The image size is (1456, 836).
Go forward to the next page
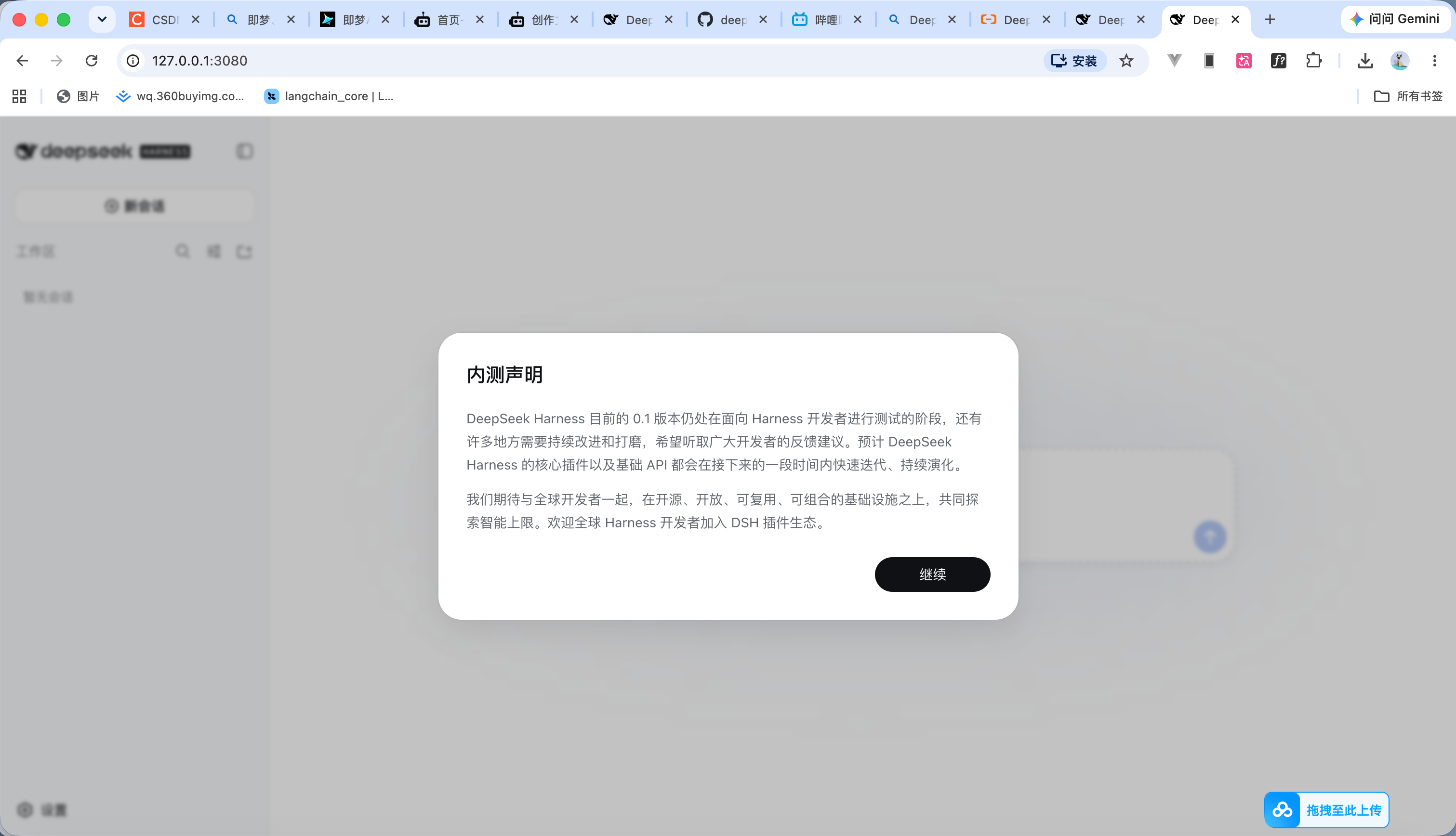click(56, 61)
